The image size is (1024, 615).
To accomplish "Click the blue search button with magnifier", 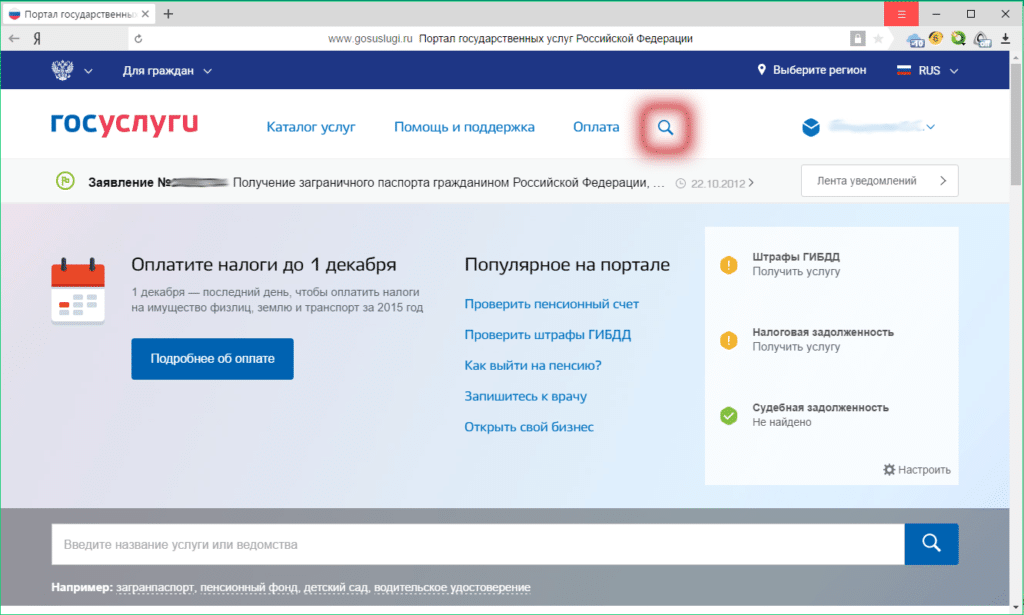I will [x=931, y=544].
